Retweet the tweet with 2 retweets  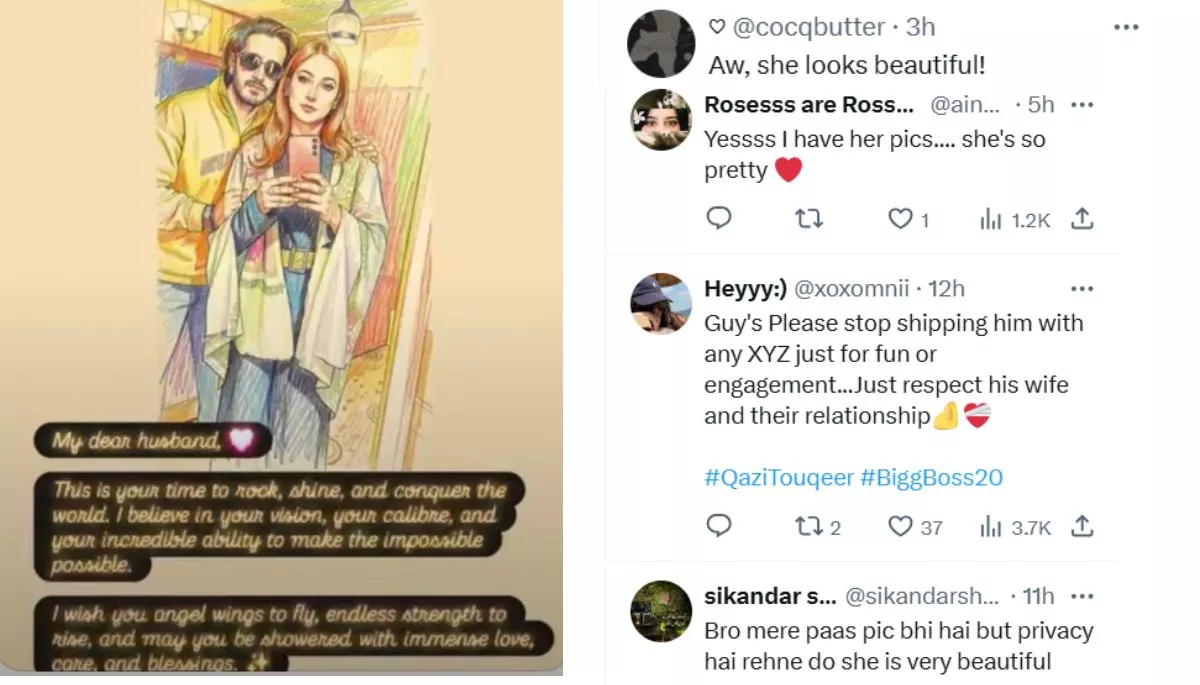tap(817, 526)
